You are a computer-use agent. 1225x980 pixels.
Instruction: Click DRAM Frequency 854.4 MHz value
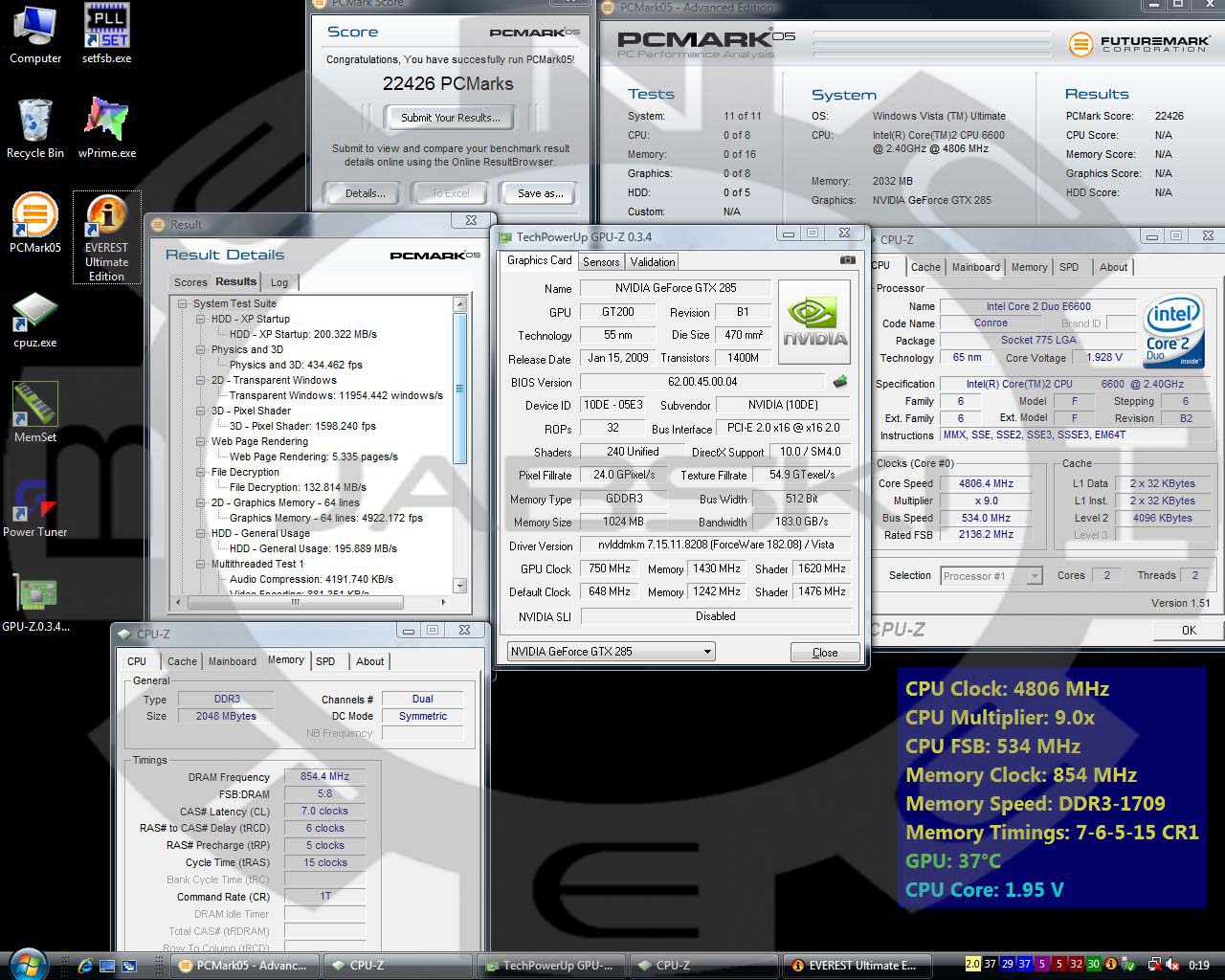tap(324, 777)
